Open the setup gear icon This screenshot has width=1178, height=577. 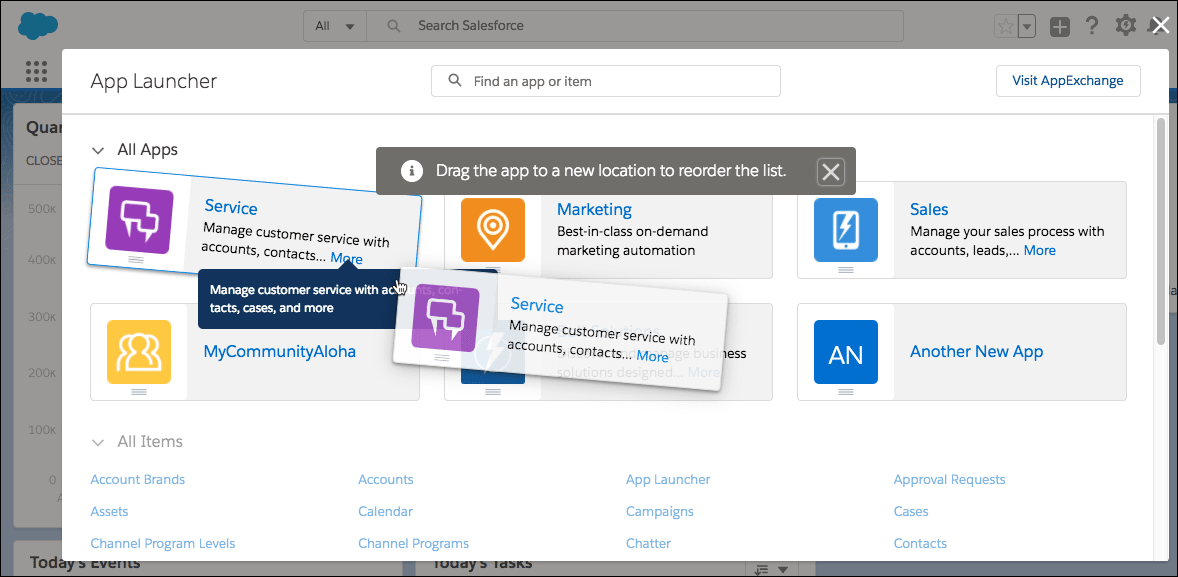pyautogui.click(x=1125, y=26)
